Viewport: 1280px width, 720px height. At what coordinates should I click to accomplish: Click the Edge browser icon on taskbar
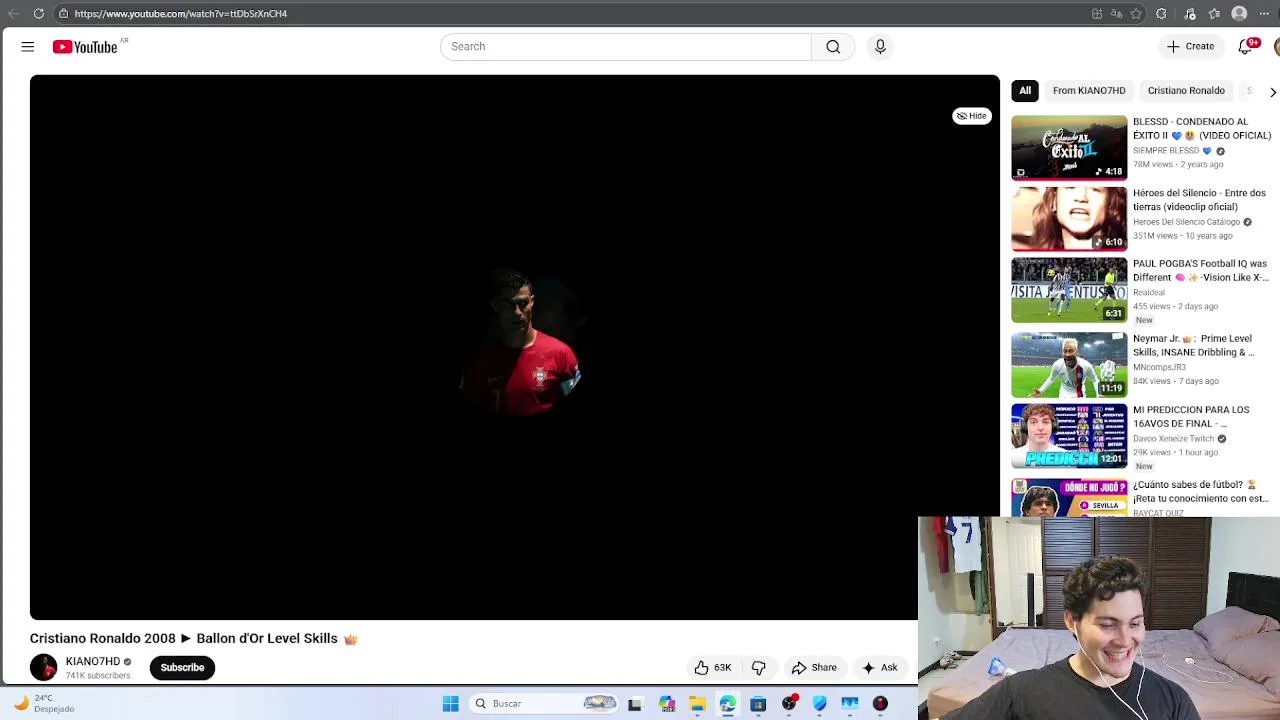coord(728,704)
